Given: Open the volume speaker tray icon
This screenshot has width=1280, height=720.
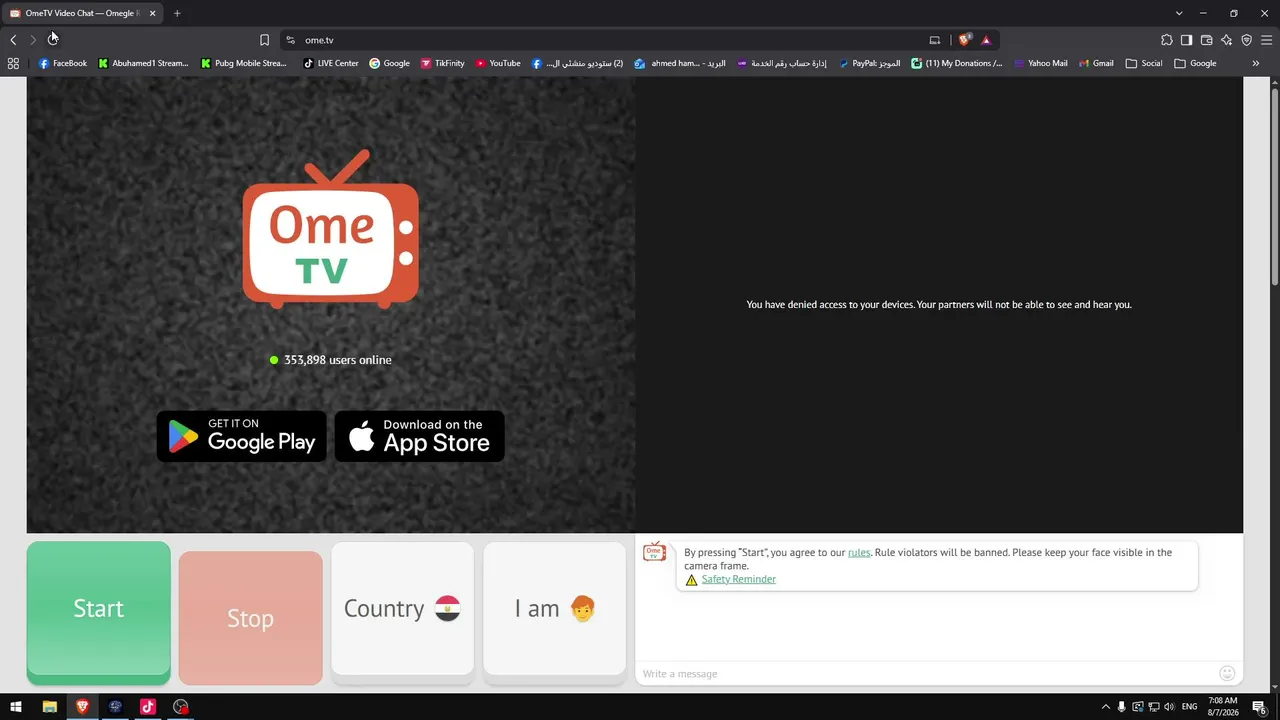Looking at the screenshot, I should tap(1170, 707).
